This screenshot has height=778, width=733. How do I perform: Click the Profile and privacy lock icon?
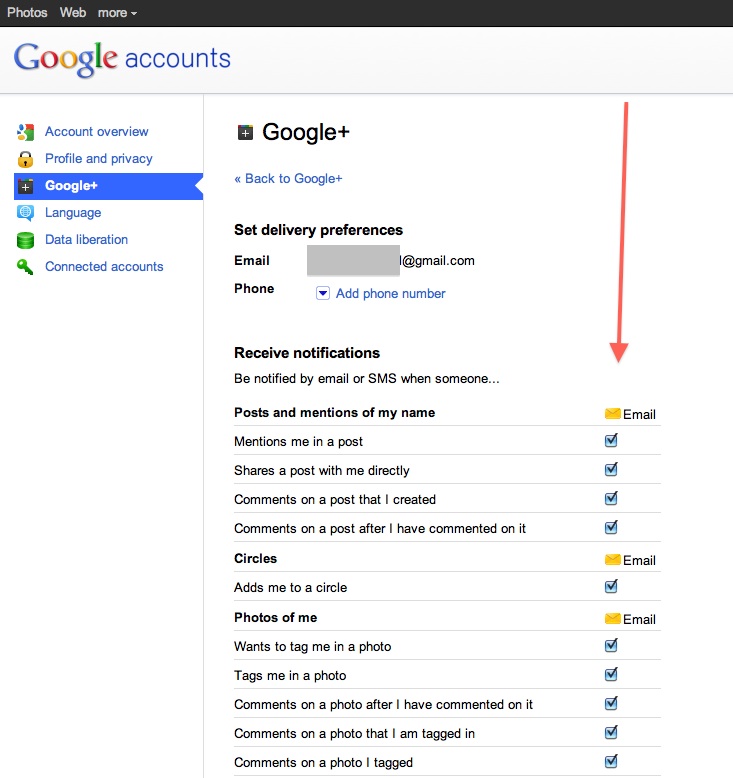click(x=26, y=159)
